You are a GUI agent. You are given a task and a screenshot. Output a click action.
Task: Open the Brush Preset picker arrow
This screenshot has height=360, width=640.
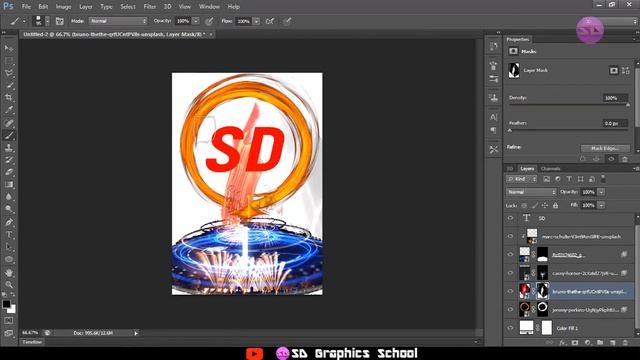[47, 21]
